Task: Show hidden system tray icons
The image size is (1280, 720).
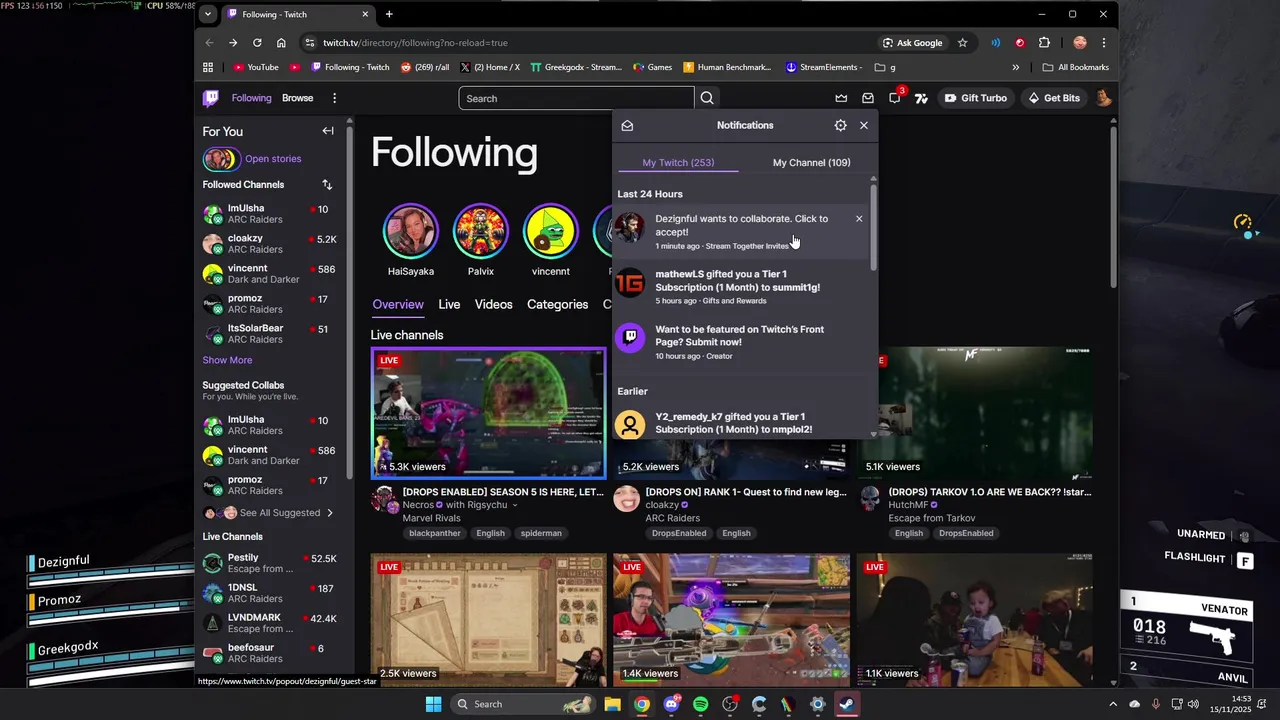Action: pos(1113,704)
